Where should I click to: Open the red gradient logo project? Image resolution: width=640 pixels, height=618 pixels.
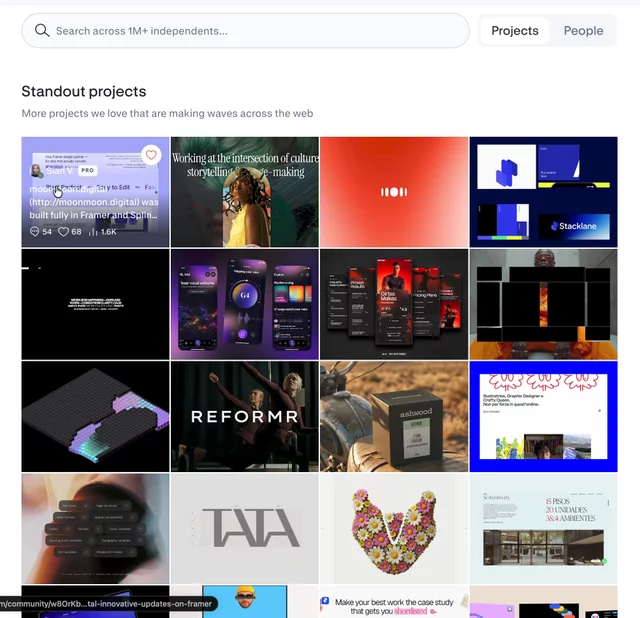394,192
